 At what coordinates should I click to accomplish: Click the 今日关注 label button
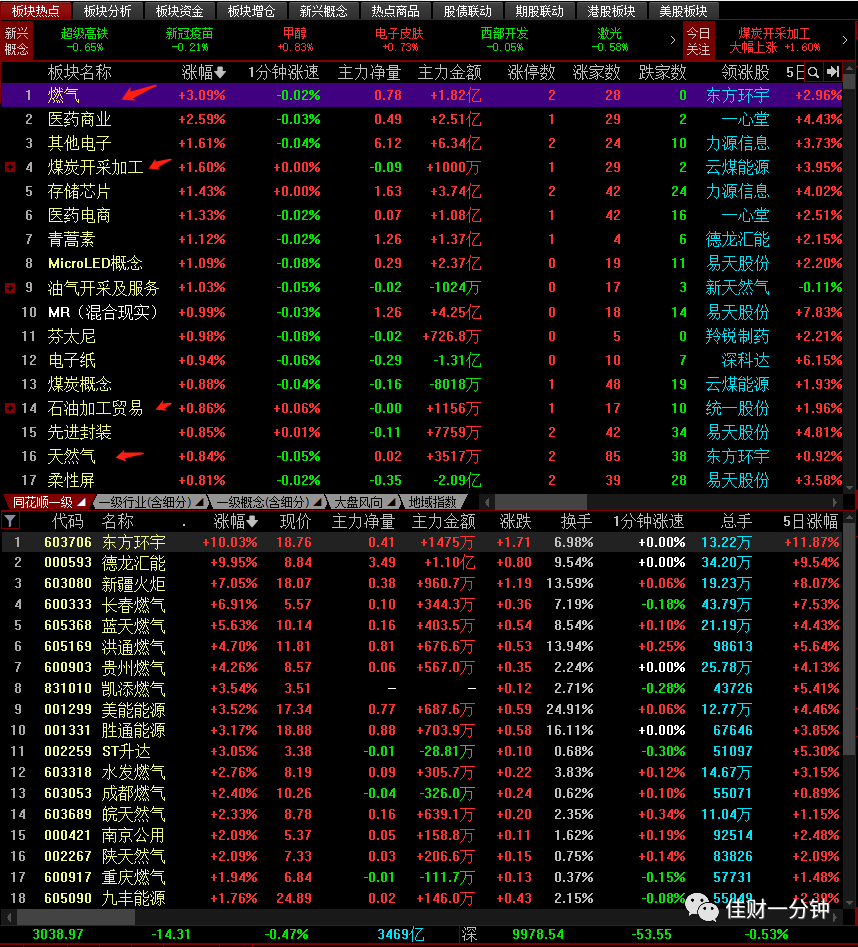(x=699, y=40)
